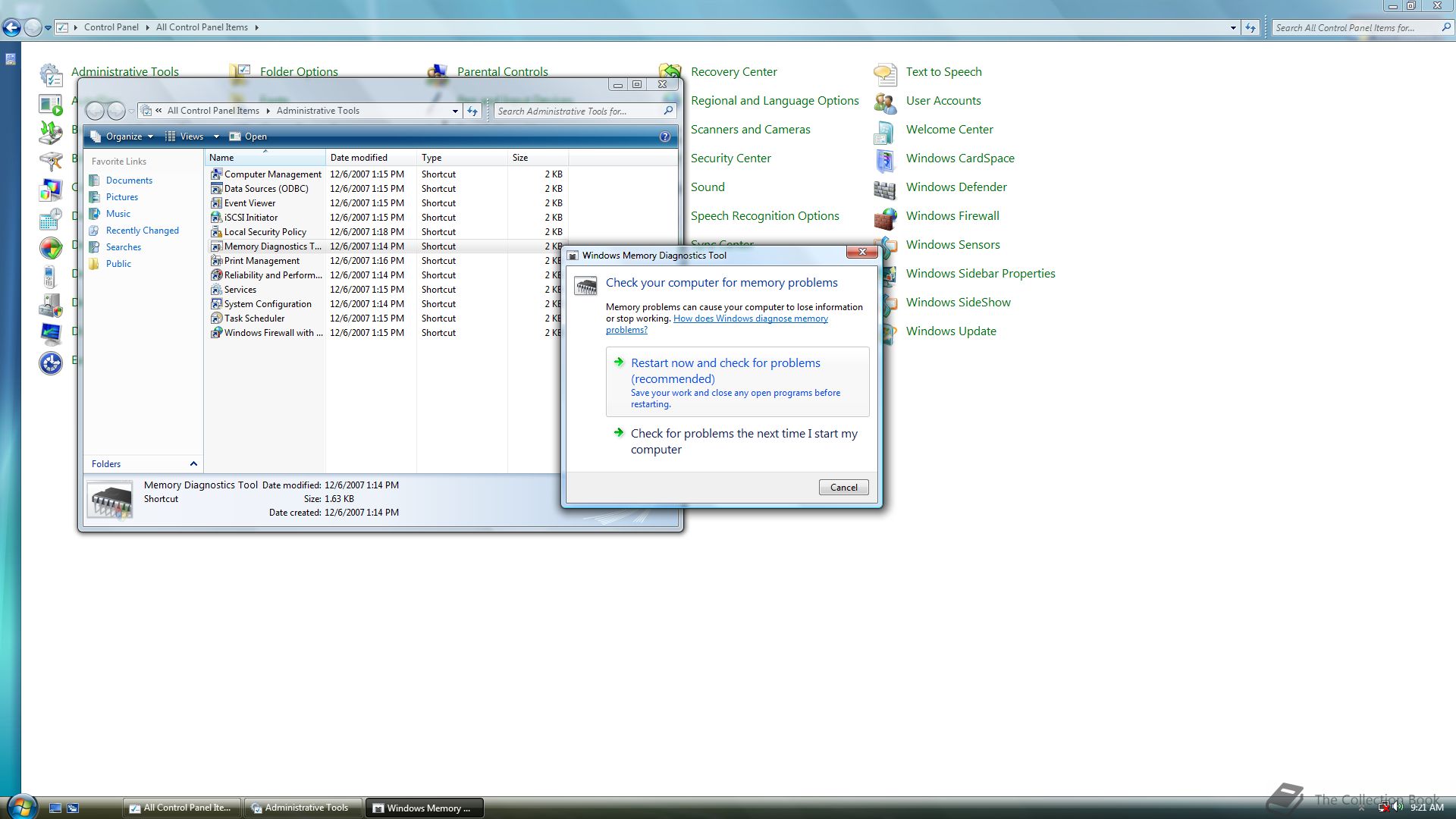Select the Event Viewer icon
Screen dimensions: 1456x819
pyautogui.click(x=216, y=203)
